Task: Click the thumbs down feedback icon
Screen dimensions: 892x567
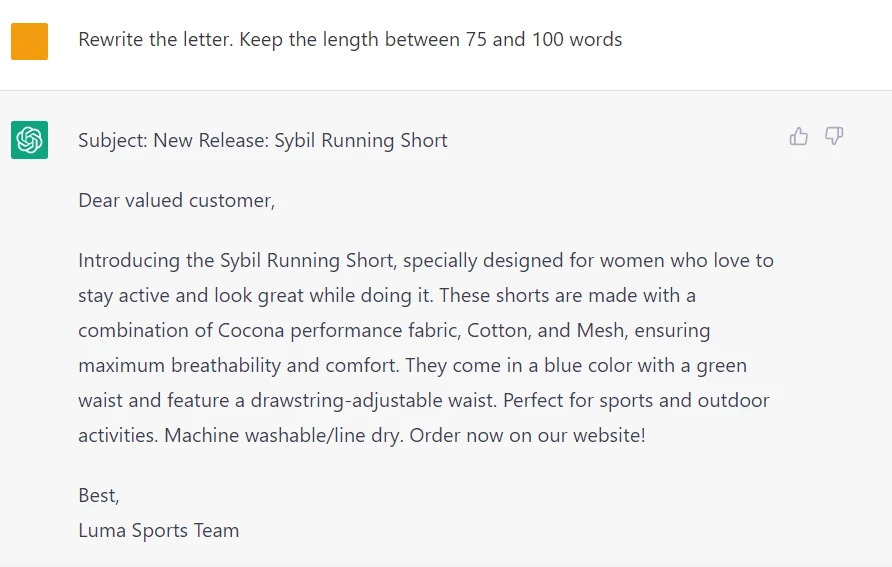Action: click(x=834, y=137)
